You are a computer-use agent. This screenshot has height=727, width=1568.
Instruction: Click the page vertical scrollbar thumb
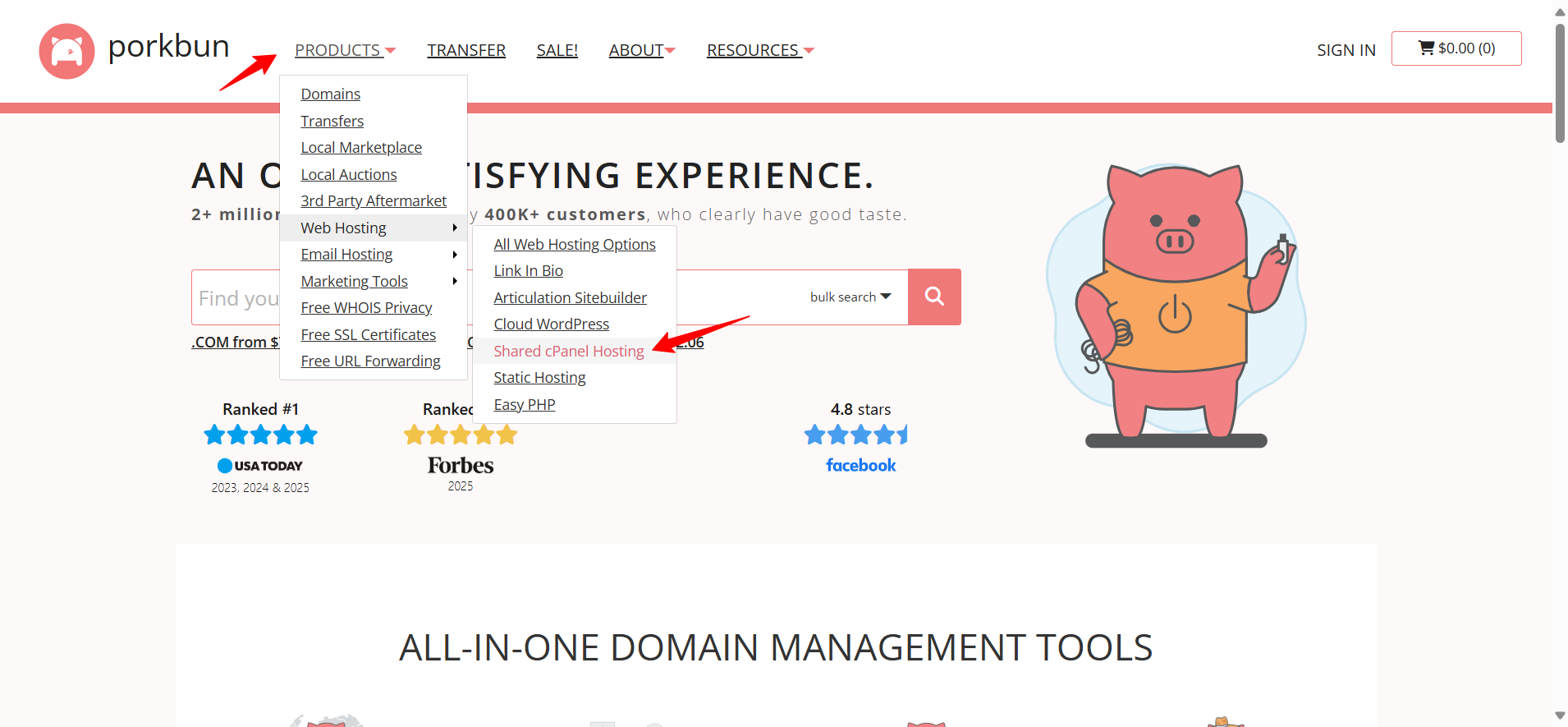[x=1560, y=82]
